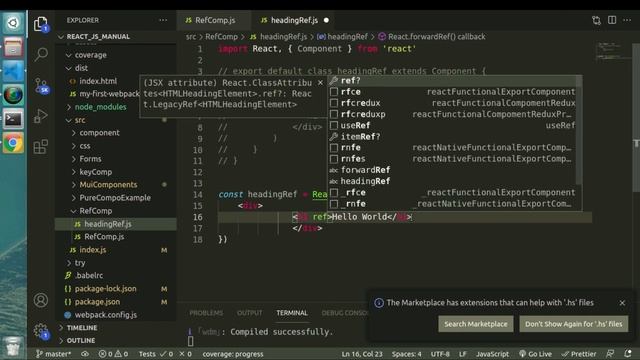
Task: Open Terminal from the dock
Action: (x=13, y=119)
